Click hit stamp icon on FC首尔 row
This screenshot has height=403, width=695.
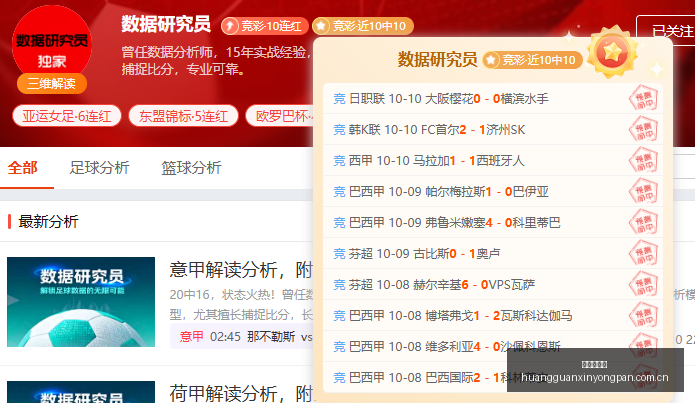(x=643, y=129)
